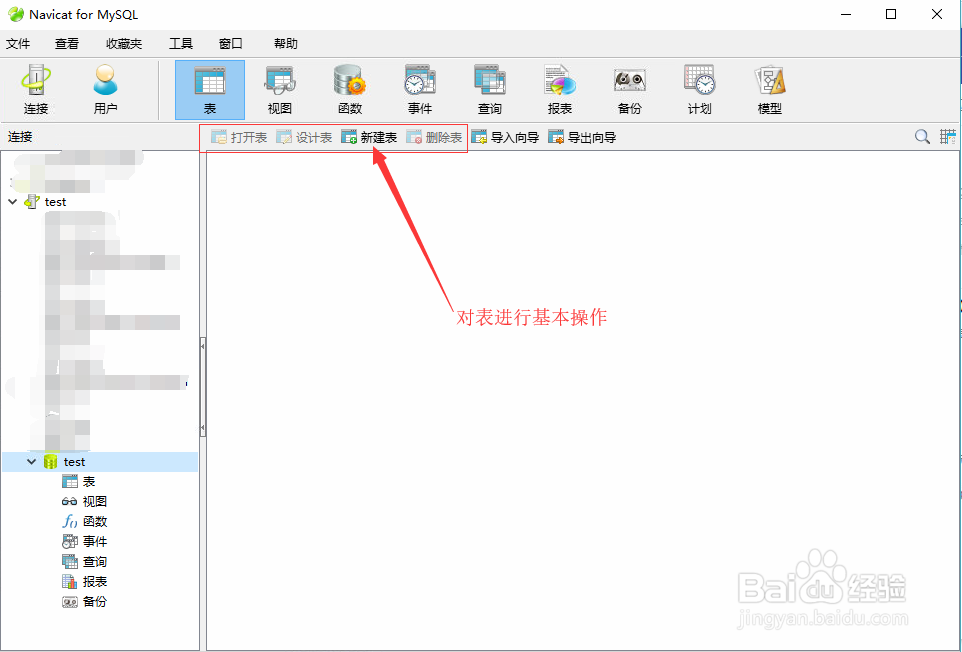Open the 收藏夹 favorites menu
Image resolution: width=962 pixels, height=652 pixels.
(124, 44)
